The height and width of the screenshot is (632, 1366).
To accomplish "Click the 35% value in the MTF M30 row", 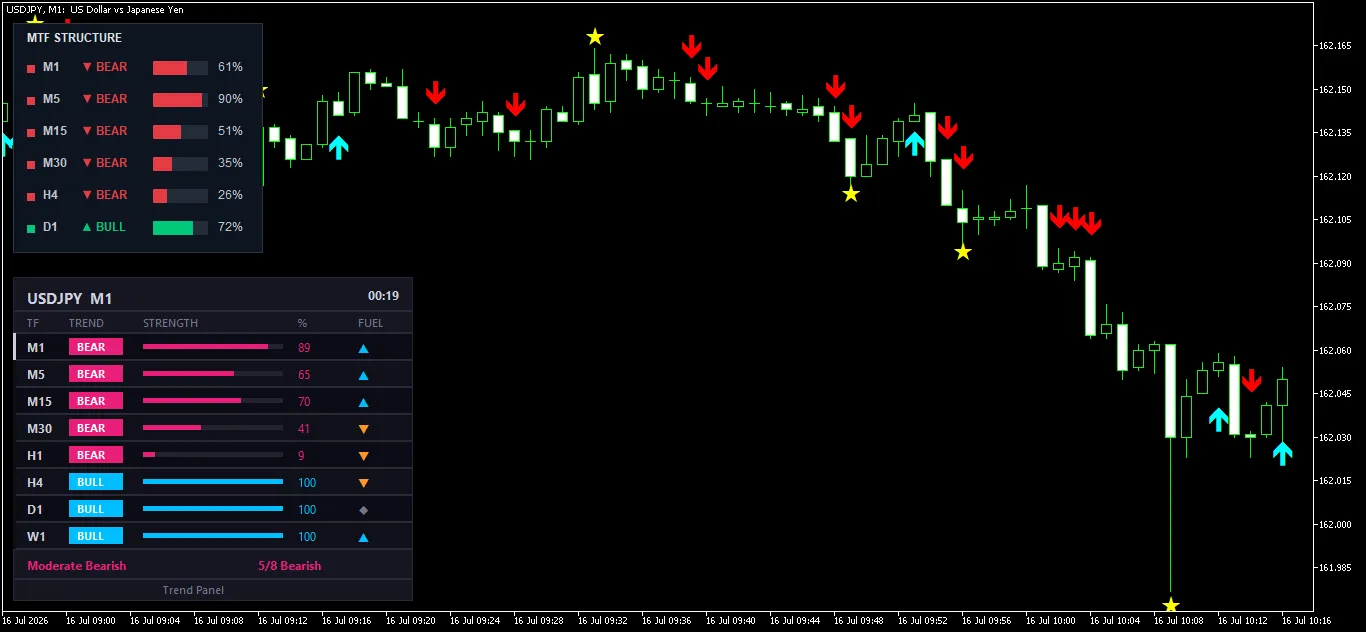I will tap(230, 163).
